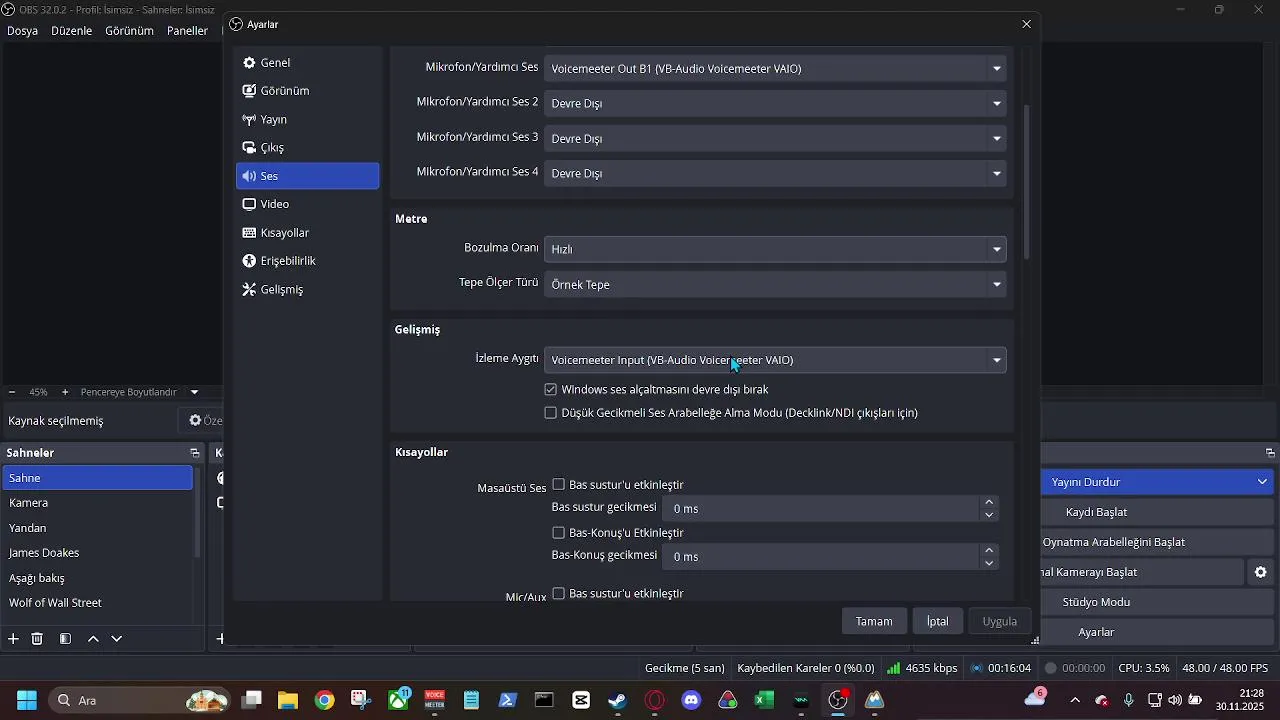Viewport: 1280px width, 720px height.
Task: Open the Tepe Ölçer Türü dropdown
Action: point(775,284)
